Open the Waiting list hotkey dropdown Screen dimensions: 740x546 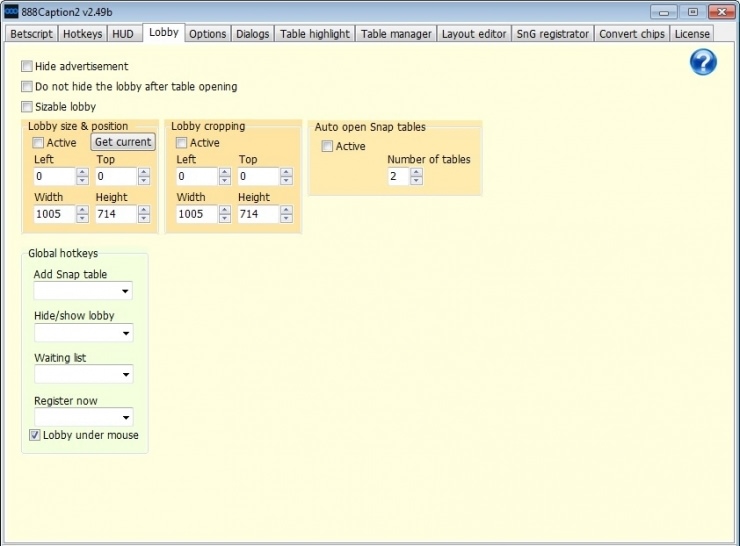pyautogui.click(x=84, y=374)
